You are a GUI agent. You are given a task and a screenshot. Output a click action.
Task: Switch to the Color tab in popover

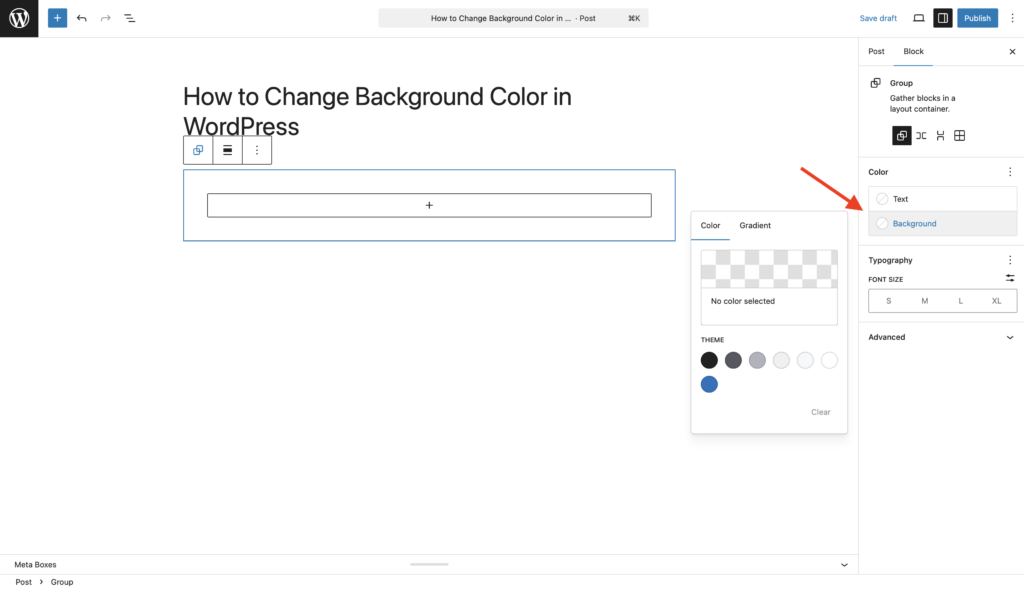711,226
